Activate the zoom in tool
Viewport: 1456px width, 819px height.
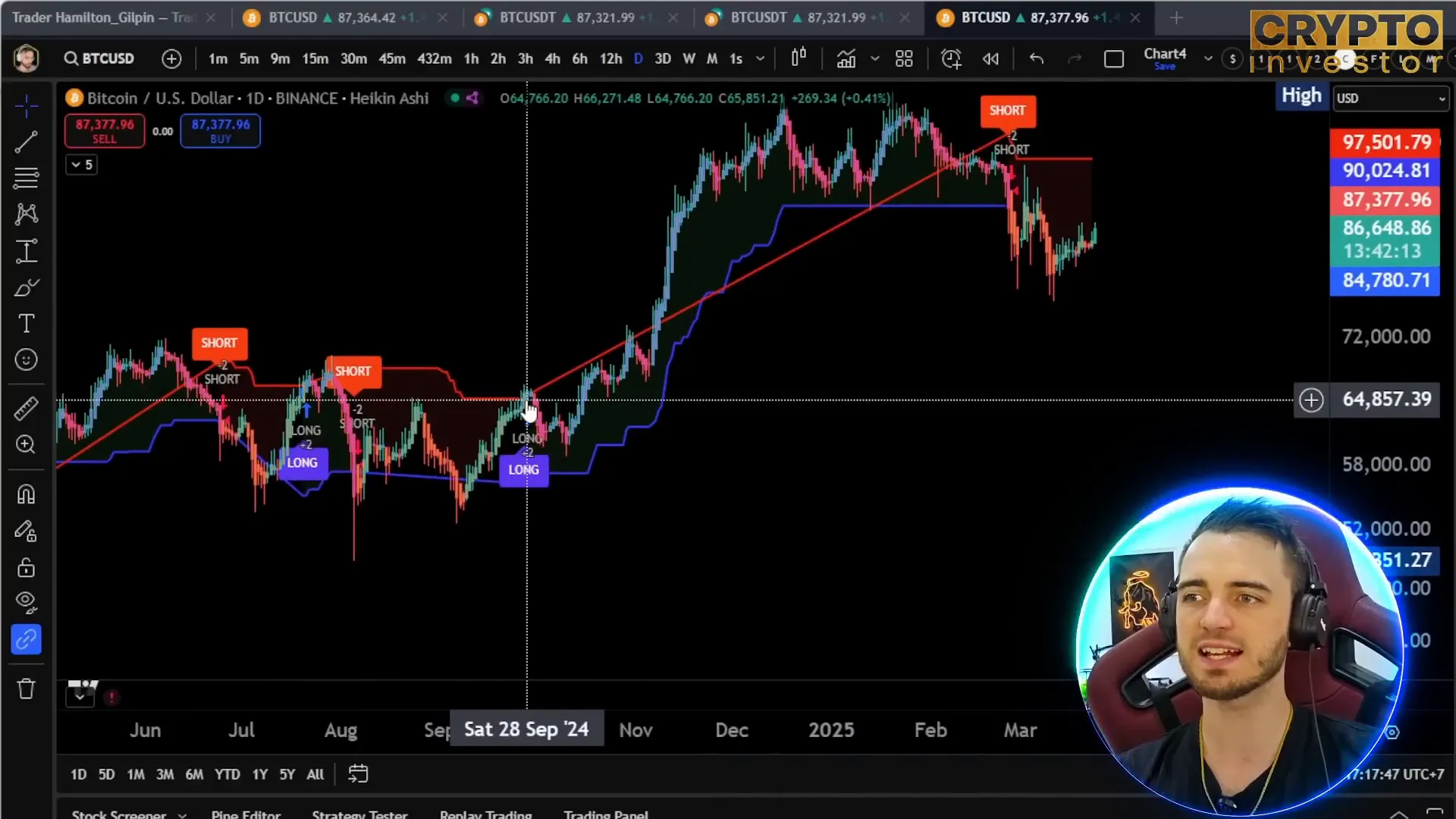[27, 444]
